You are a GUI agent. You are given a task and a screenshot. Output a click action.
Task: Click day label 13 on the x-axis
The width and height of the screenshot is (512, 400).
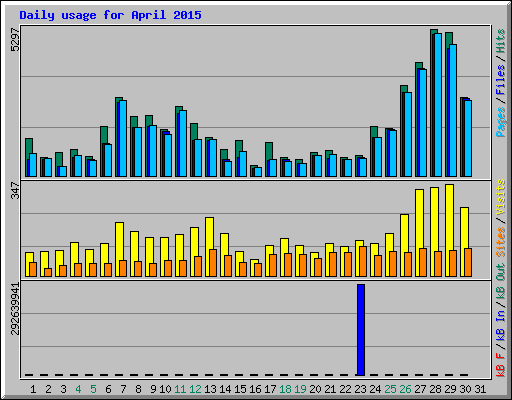pyautogui.click(x=210, y=389)
